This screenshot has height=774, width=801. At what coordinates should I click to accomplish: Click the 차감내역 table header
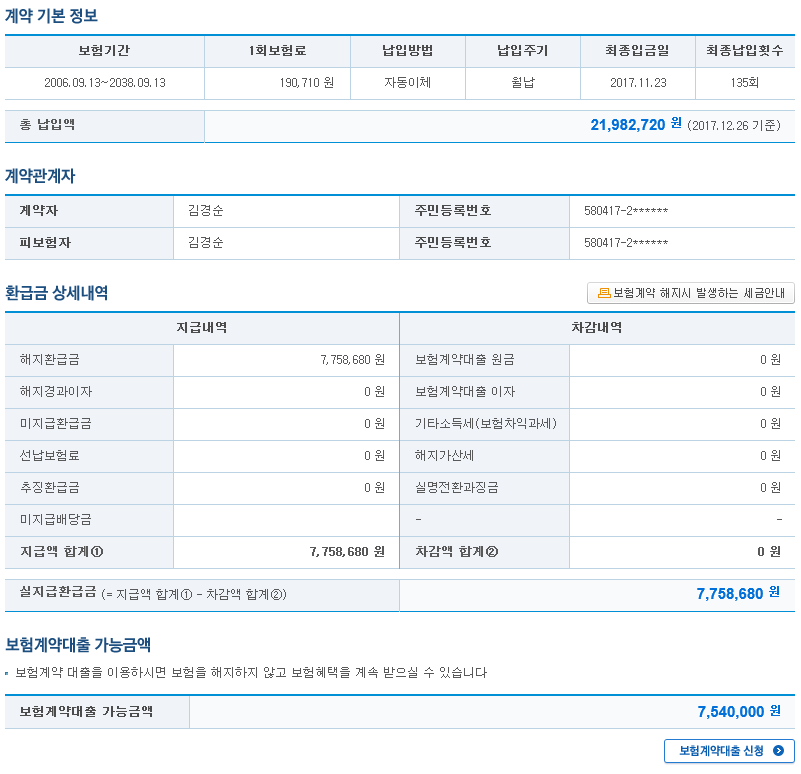pos(597,328)
